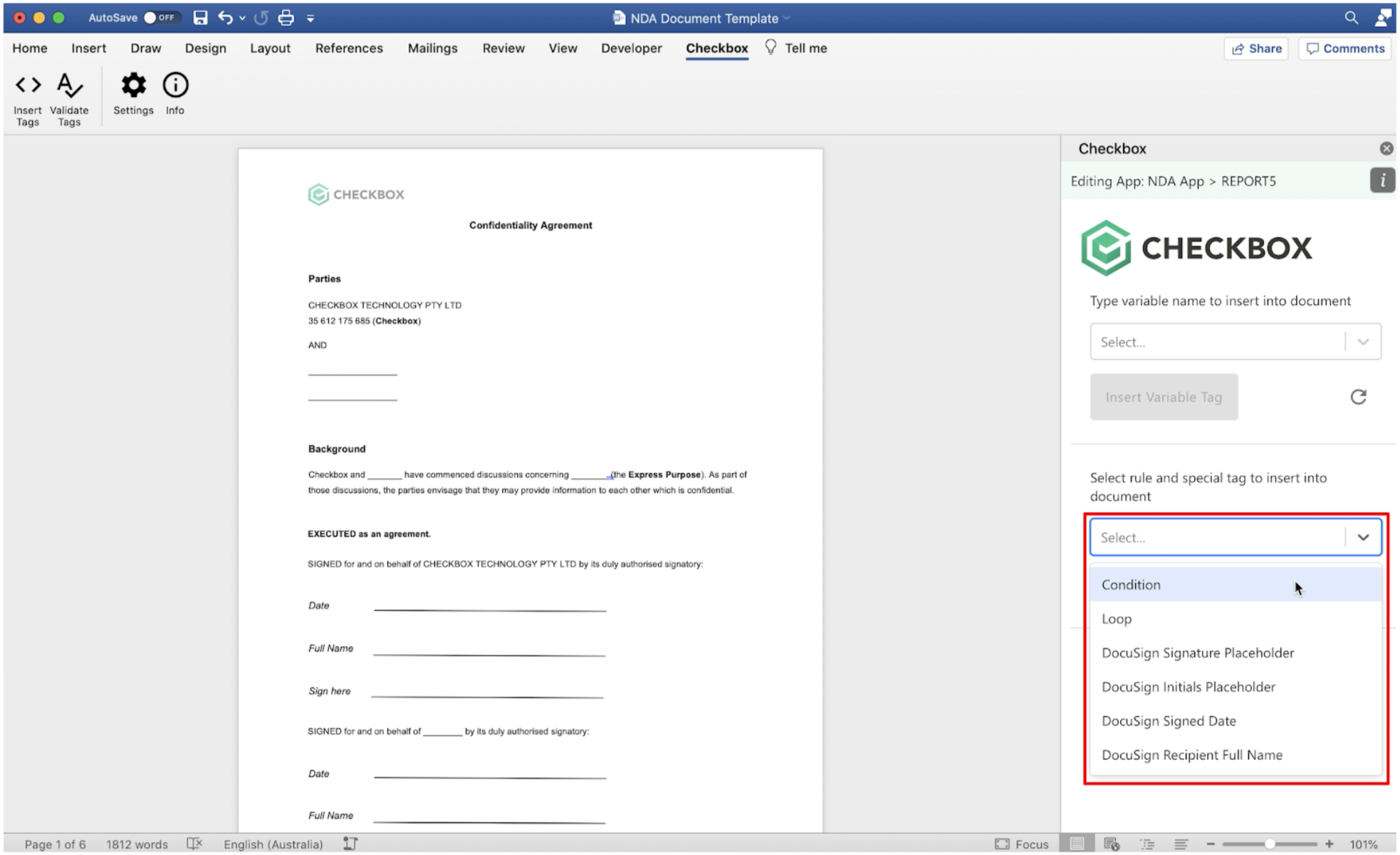Choose Condition from the list
The height and width of the screenshot is (855, 1400).
click(x=1235, y=584)
